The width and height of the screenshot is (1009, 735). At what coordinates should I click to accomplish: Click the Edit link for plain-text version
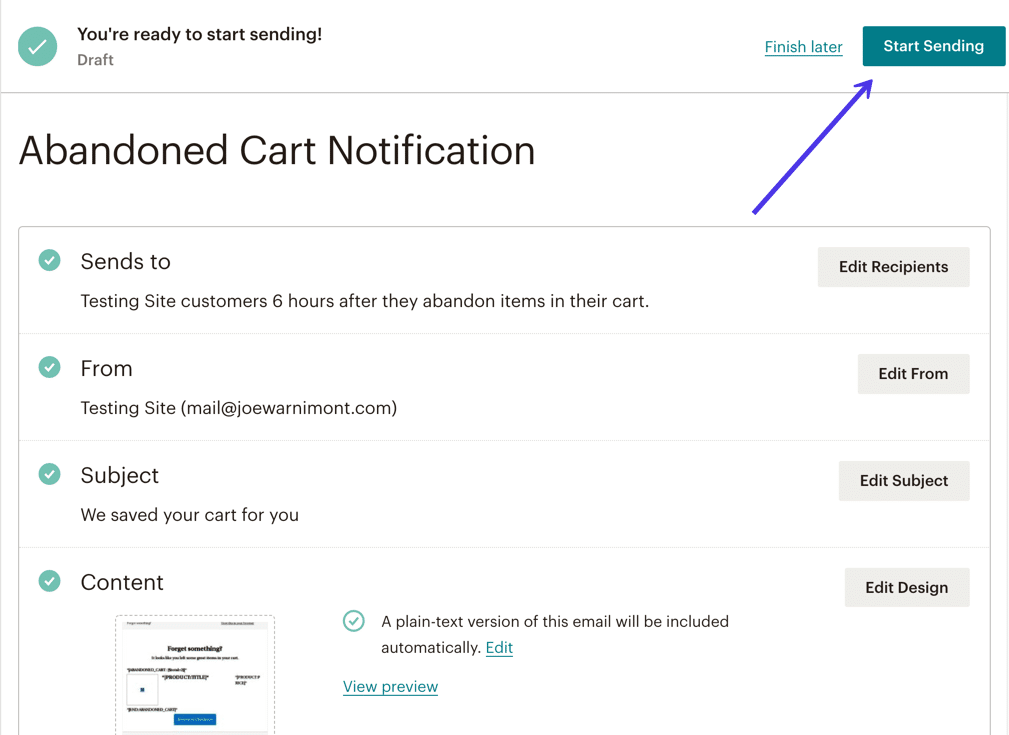tap(499, 648)
